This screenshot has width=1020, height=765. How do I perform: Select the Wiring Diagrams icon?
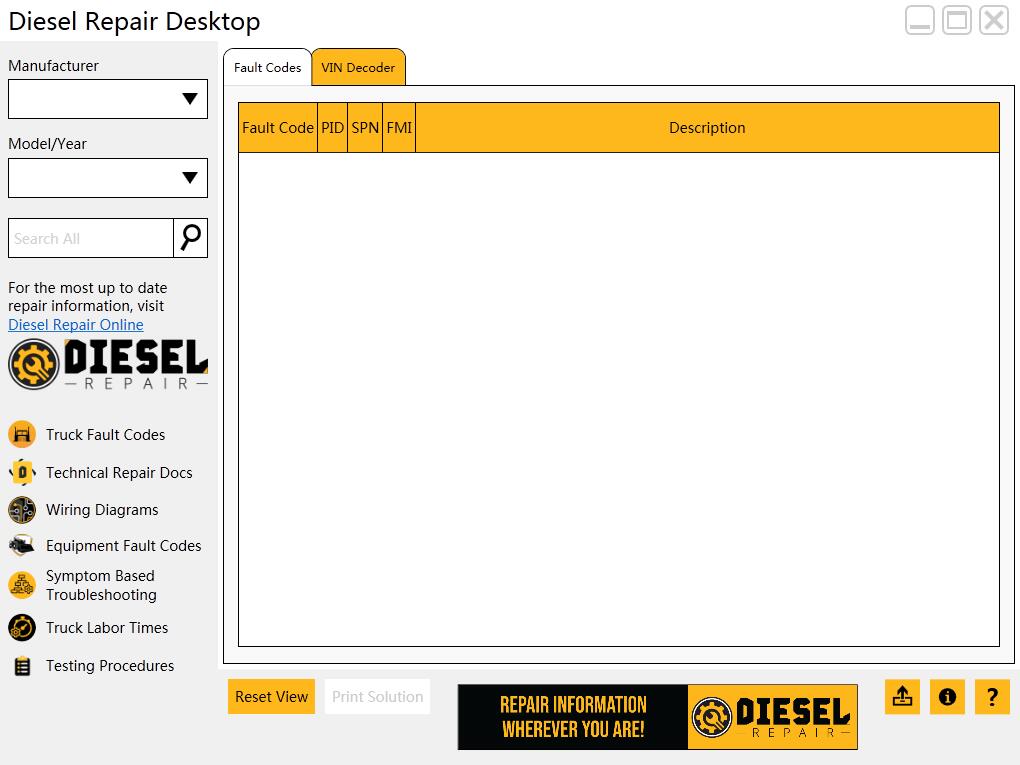(22, 510)
